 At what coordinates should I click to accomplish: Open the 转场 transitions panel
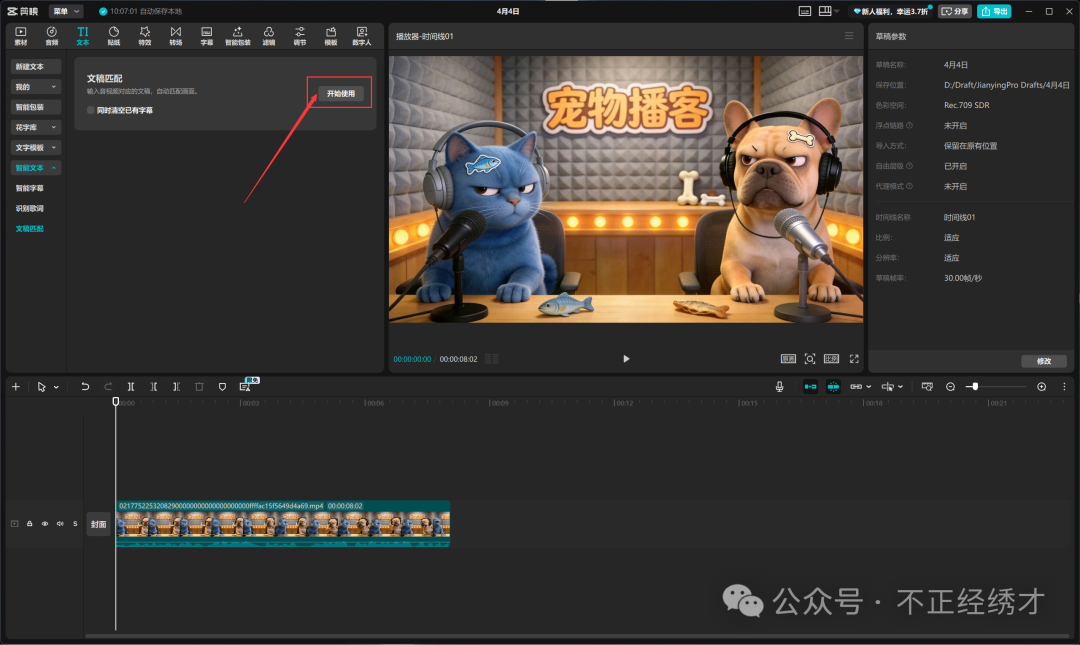pos(176,36)
